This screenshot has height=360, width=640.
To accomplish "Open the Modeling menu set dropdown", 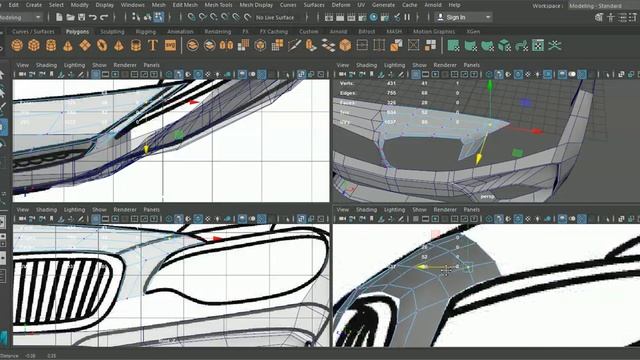I will click(21, 18).
